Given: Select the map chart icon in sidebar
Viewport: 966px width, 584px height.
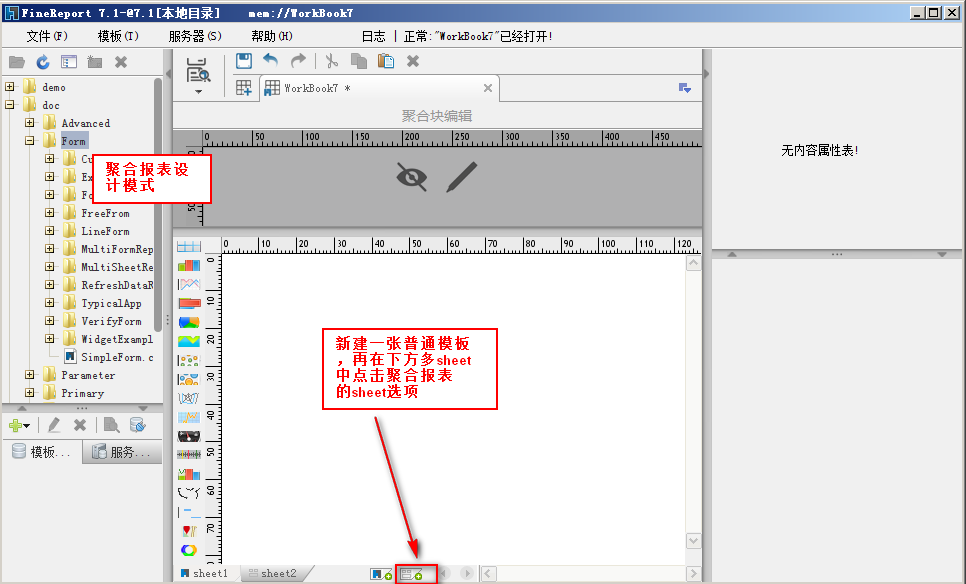Looking at the screenshot, I should [x=189, y=493].
